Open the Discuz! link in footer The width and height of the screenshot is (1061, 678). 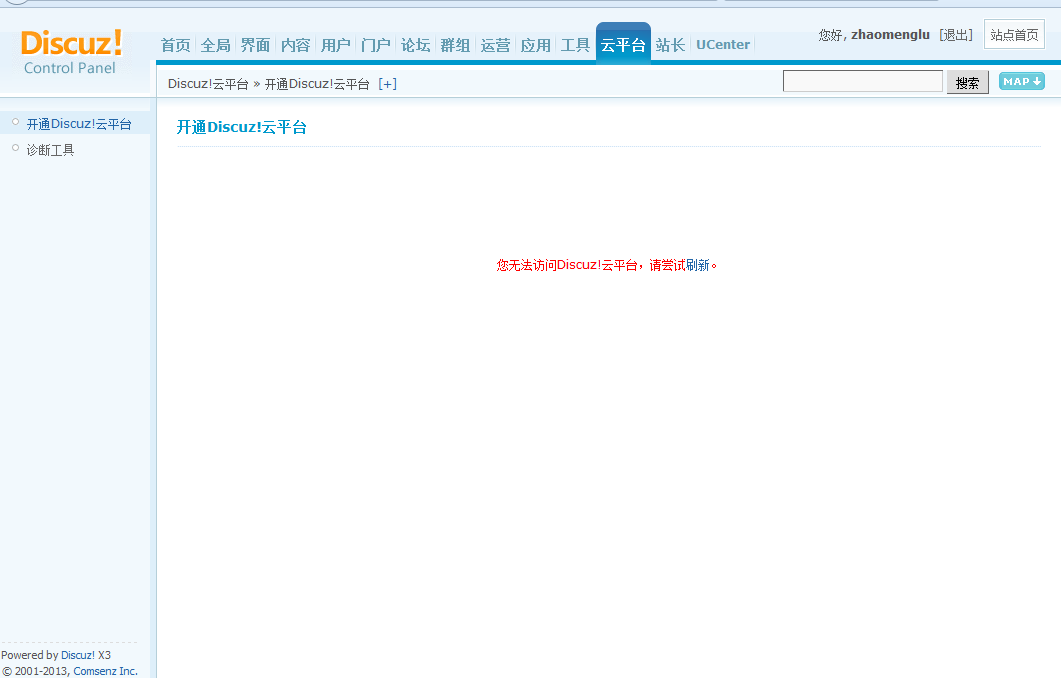(78, 655)
